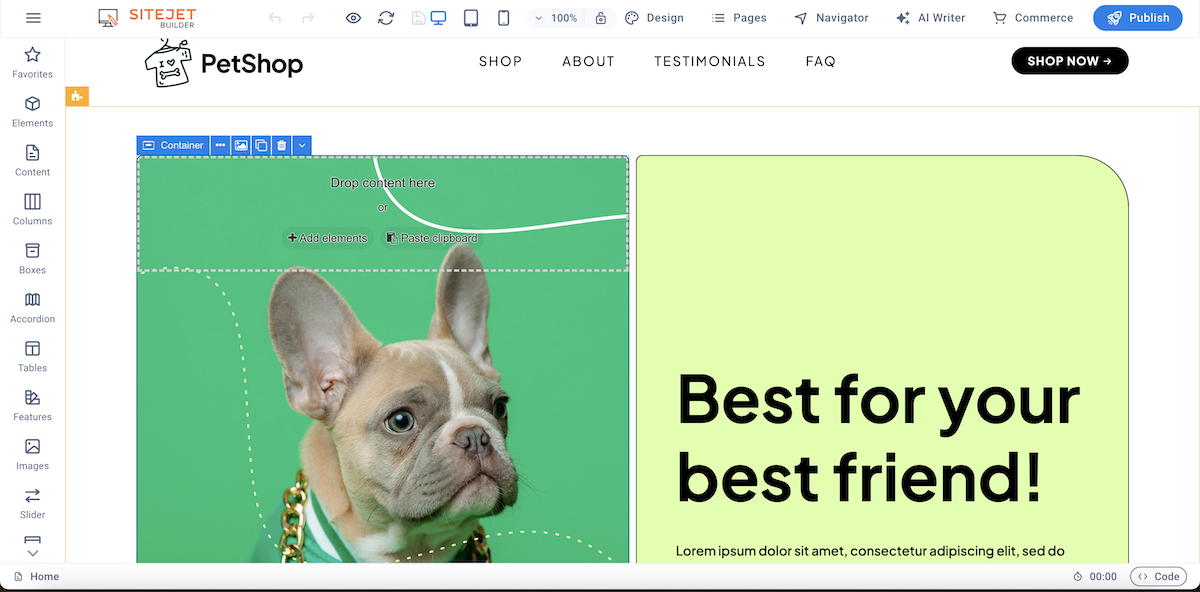The image size is (1200, 592).
Task: Switch to tablet viewport
Action: [471, 18]
